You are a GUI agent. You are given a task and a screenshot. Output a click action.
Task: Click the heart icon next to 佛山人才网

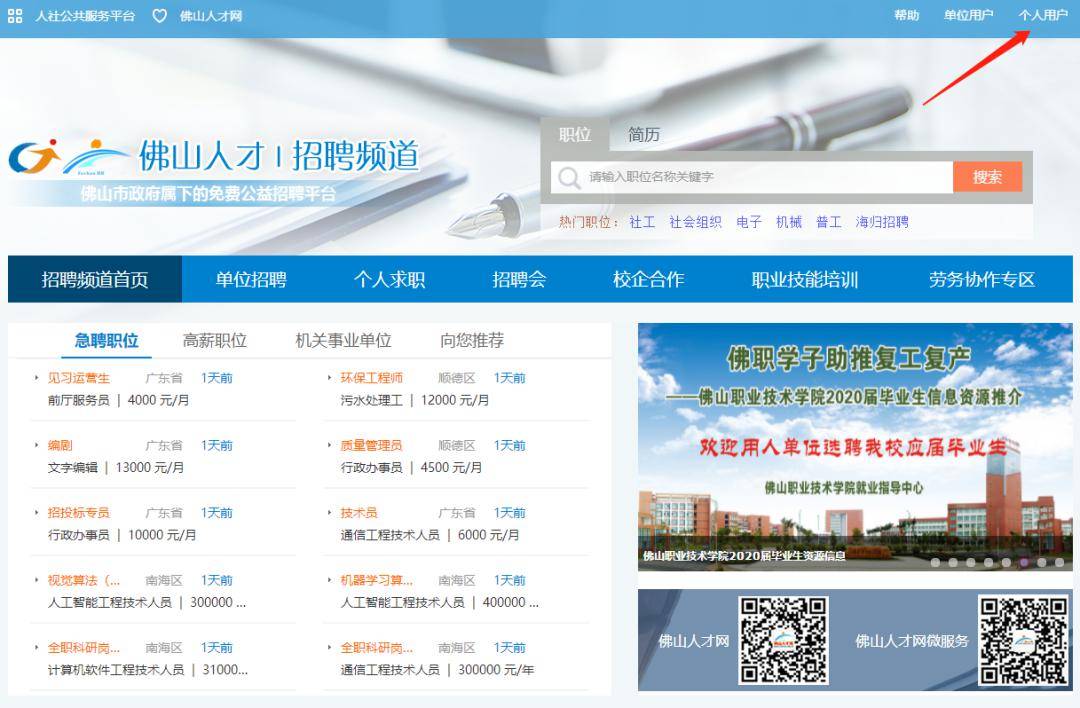[x=159, y=16]
